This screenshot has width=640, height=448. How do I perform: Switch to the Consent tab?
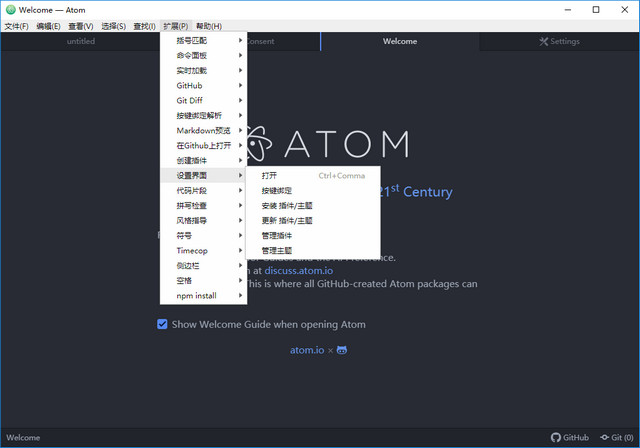tap(283, 41)
